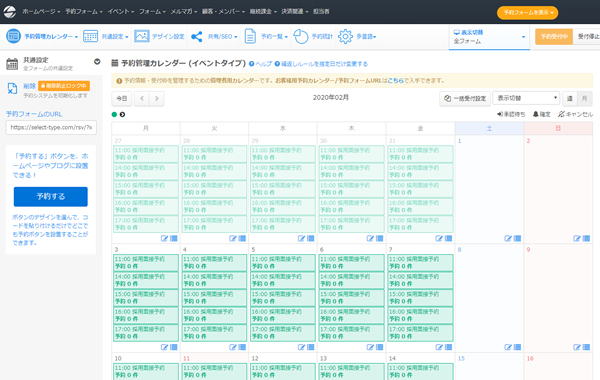The image size is (600, 380).
Task: Expand the 表示切替 全フォーム selector
Action: click(x=489, y=37)
